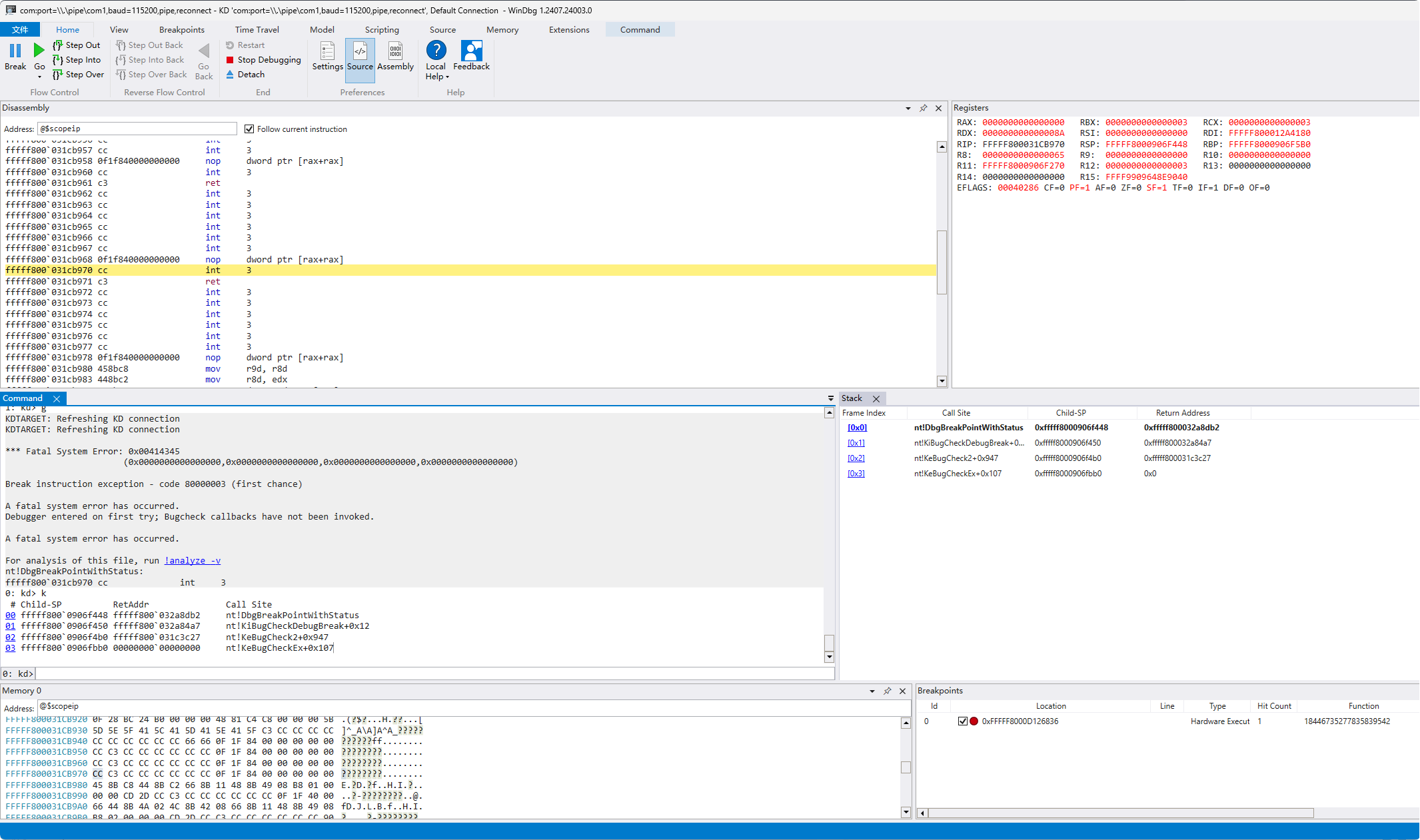
Task: Switch to the View ribbon tab
Action: click(x=119, y=30)
